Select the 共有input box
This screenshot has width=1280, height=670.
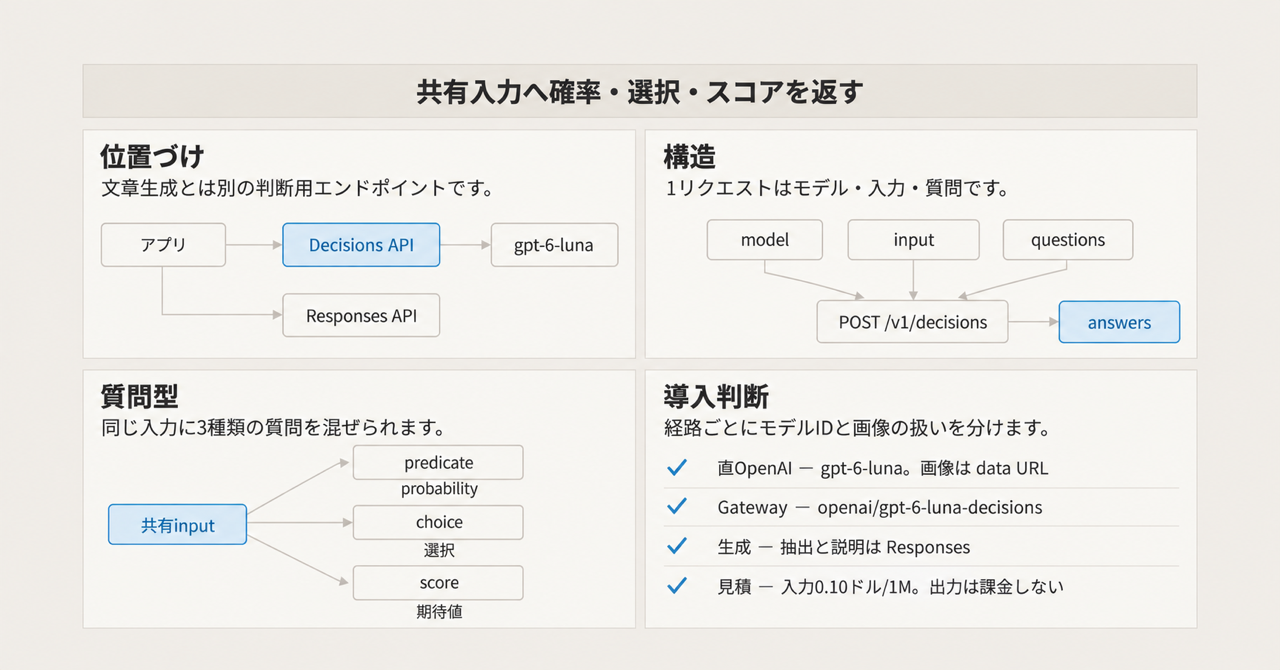[x=177, y=524]
